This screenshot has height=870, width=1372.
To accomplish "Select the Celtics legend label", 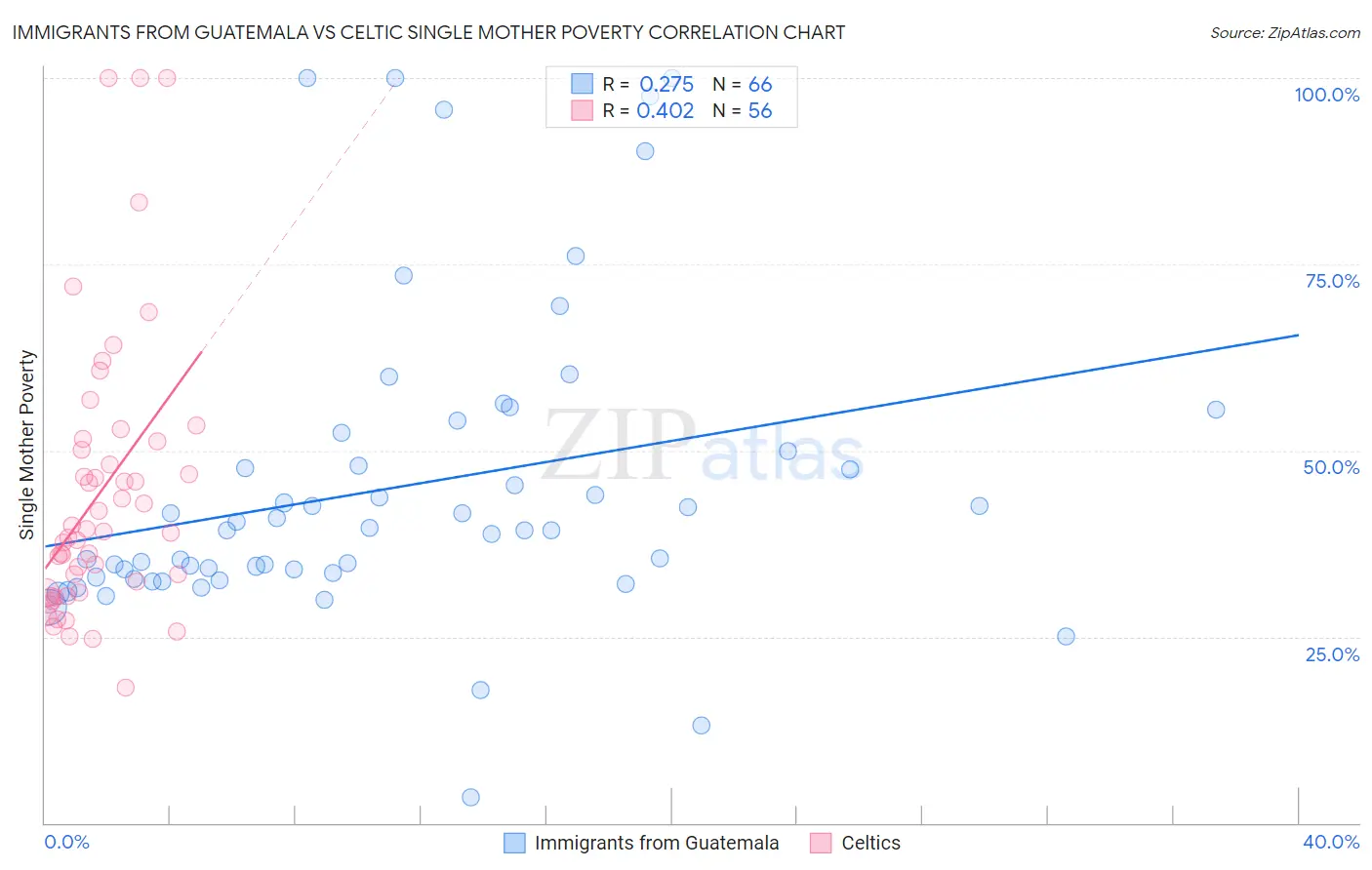I will tap(871, 843).
